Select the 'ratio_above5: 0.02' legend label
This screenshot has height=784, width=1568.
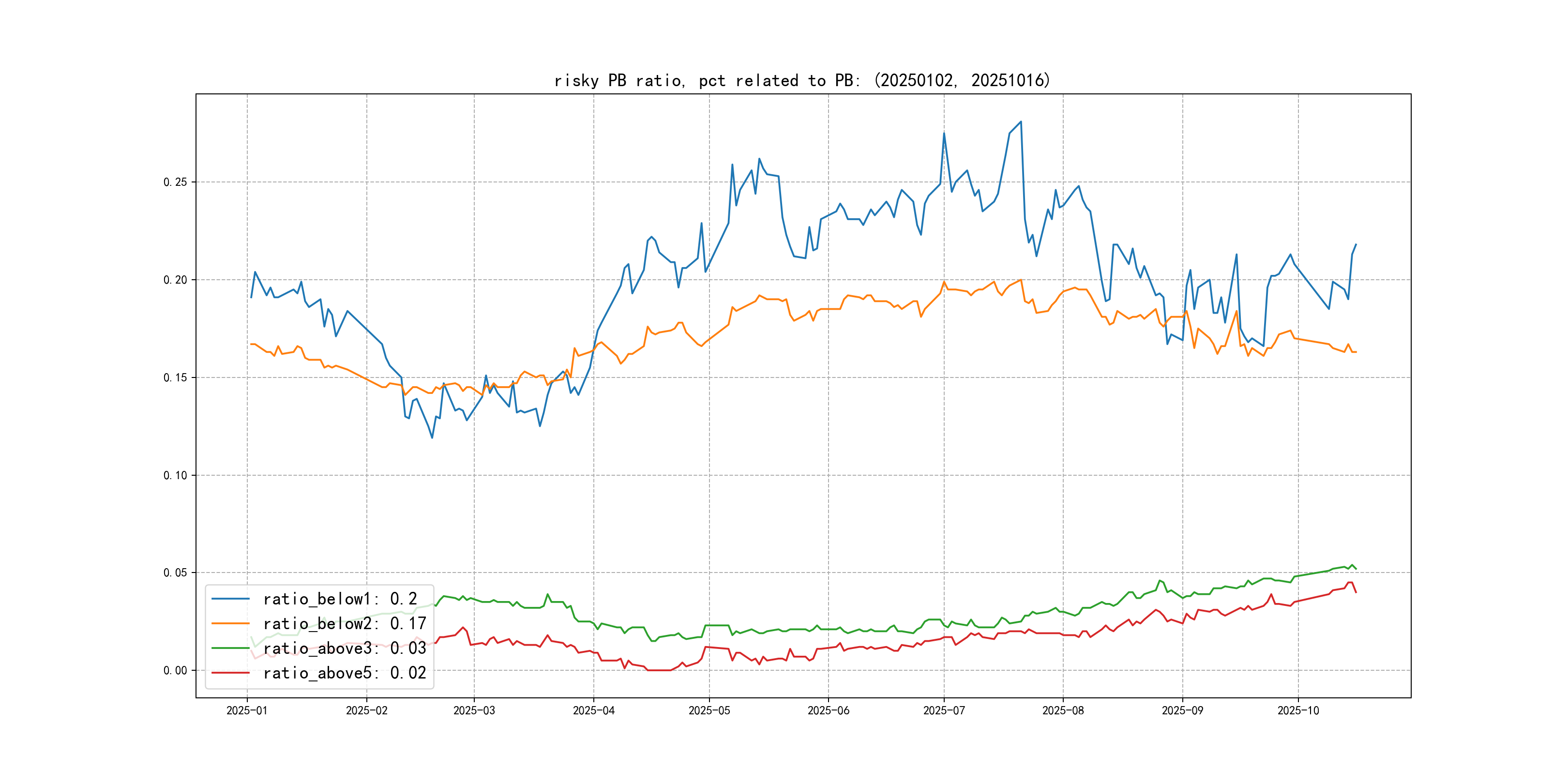pos(345,673)
